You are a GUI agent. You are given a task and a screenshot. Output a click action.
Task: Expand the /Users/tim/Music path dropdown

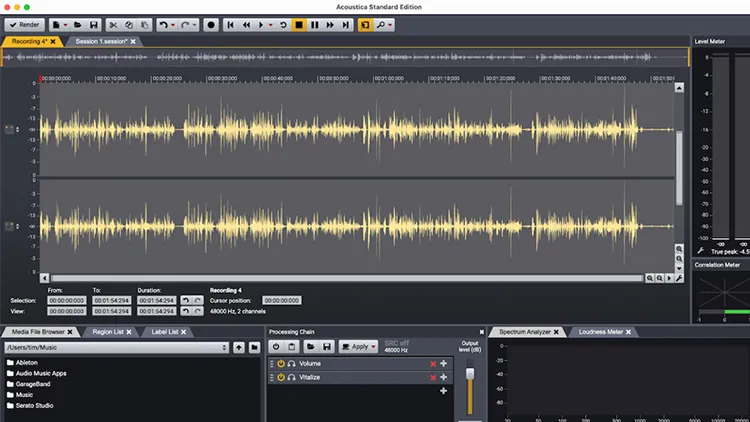tap(225, 347)
